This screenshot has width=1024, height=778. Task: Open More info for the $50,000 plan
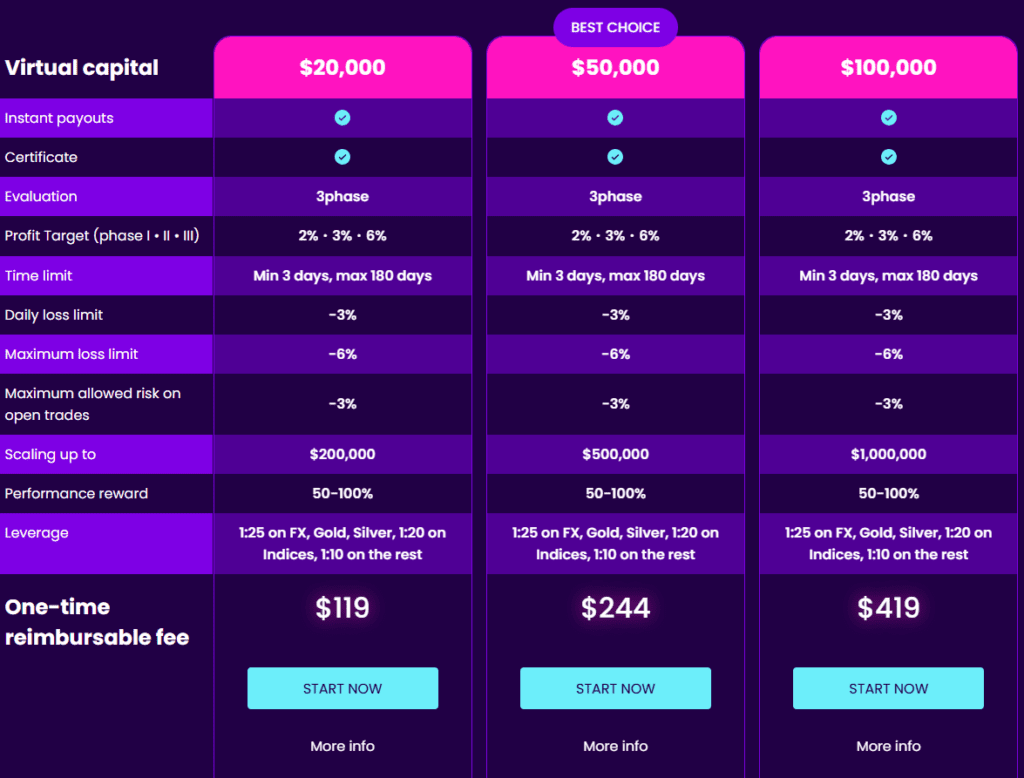[x=615, y=746]
